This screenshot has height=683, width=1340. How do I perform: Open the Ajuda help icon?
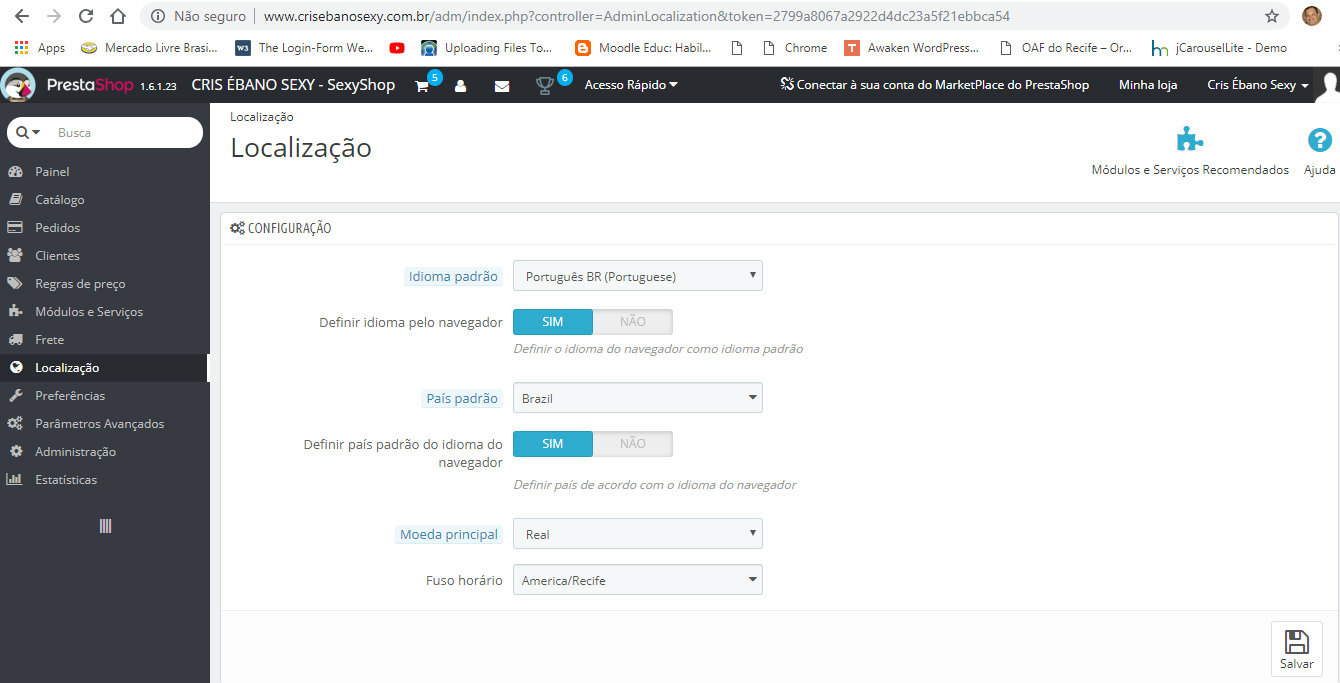tap(1320, 140)
